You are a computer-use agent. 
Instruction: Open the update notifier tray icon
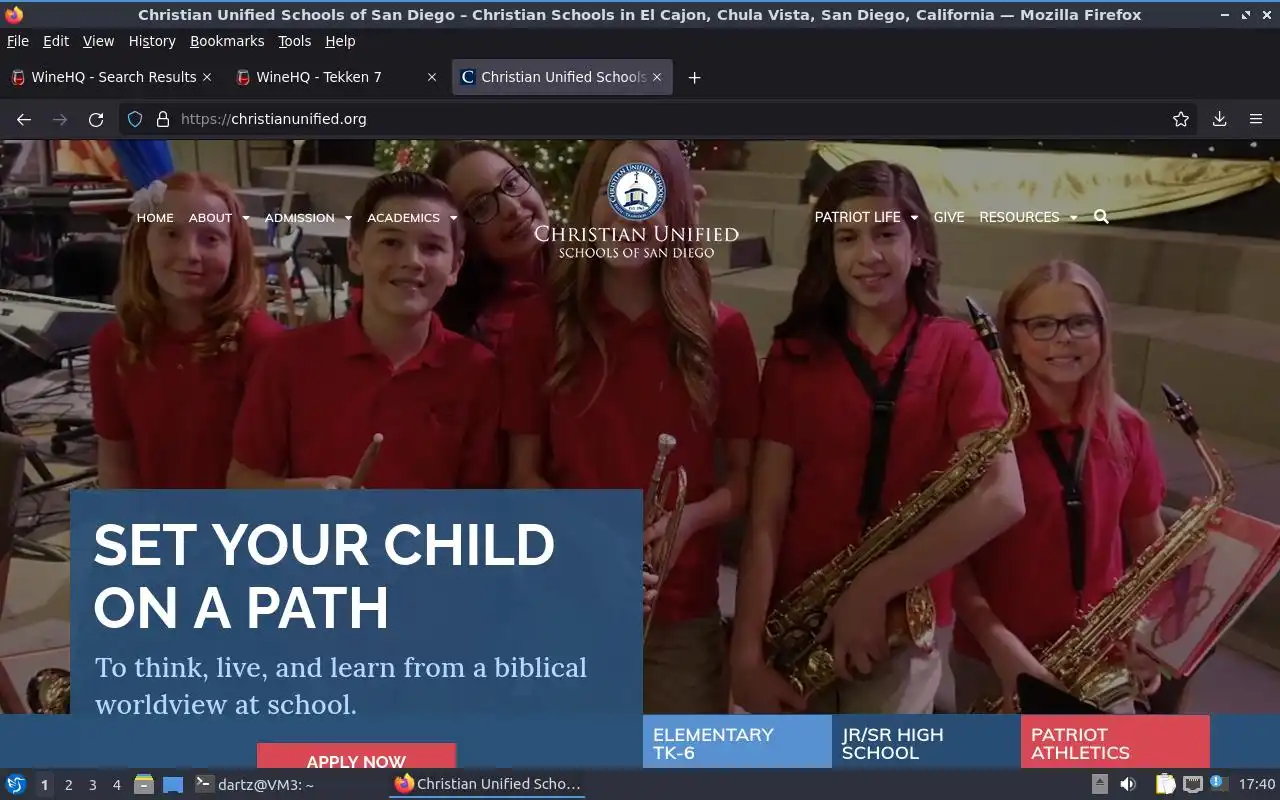[x=1217, y=783]
